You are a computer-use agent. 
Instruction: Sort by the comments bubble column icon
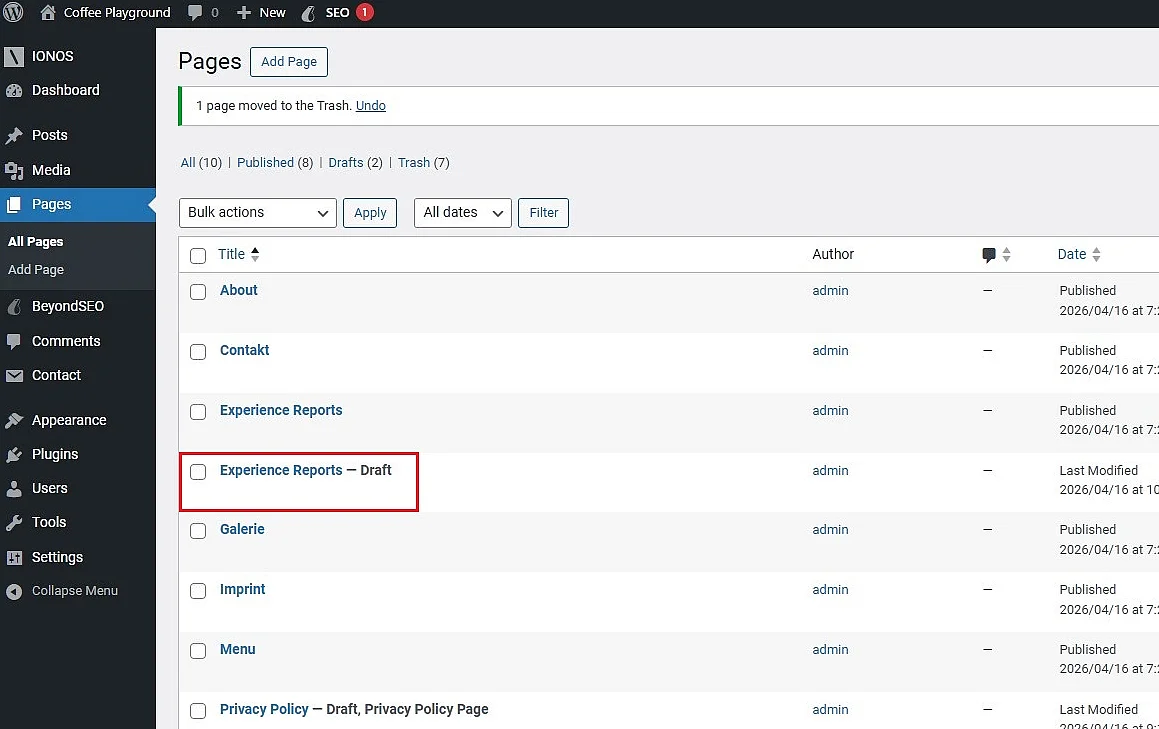tap(989, 255)
